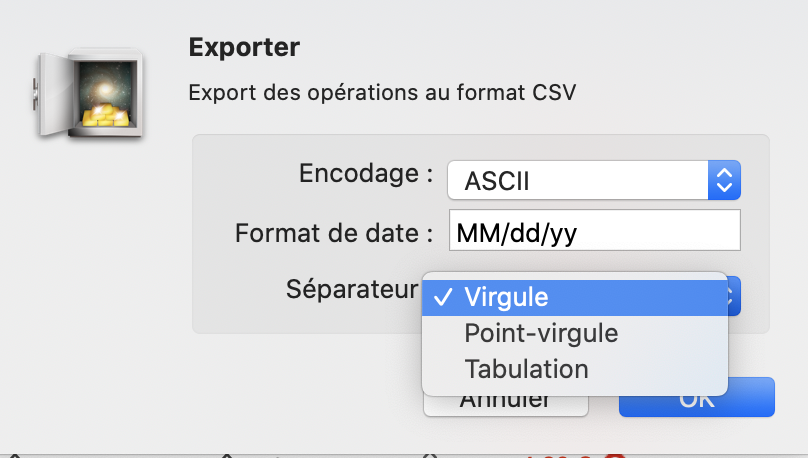Viewport: 808px width, 458px height.
Task: Click the Annuler button
Action: (506, 405)
